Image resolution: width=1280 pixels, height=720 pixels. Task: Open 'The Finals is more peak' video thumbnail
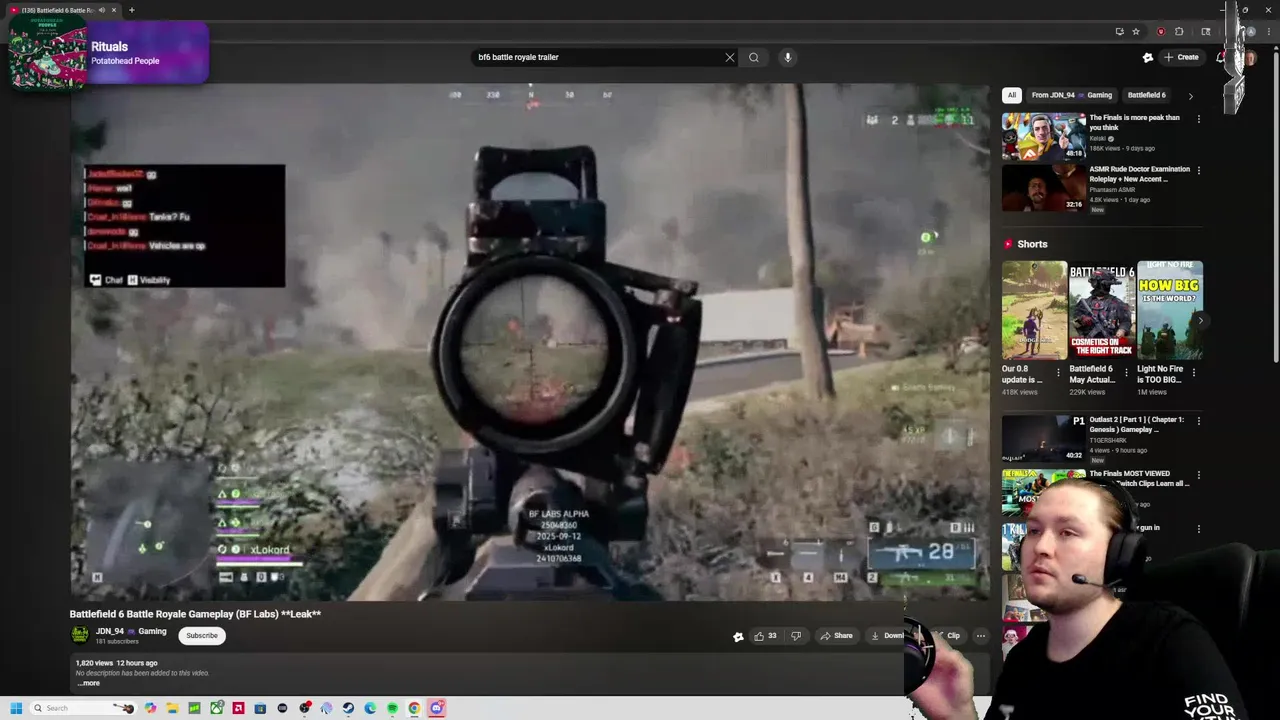(1043, 135)
